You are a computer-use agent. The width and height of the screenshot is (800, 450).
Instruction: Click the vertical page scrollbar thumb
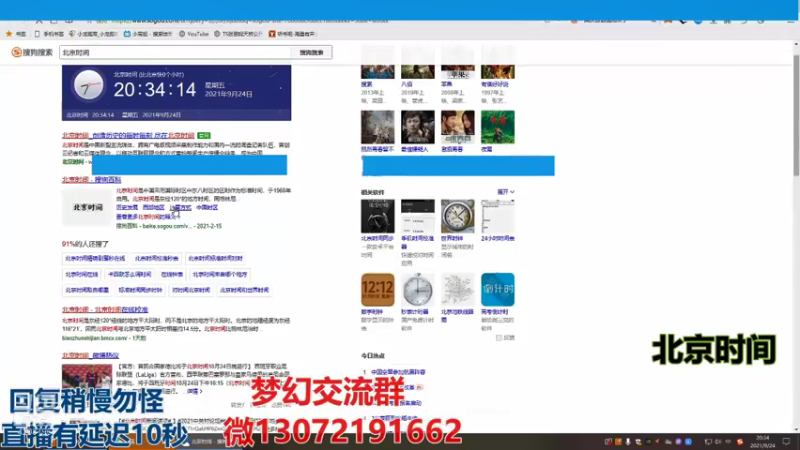click(796, 115)
